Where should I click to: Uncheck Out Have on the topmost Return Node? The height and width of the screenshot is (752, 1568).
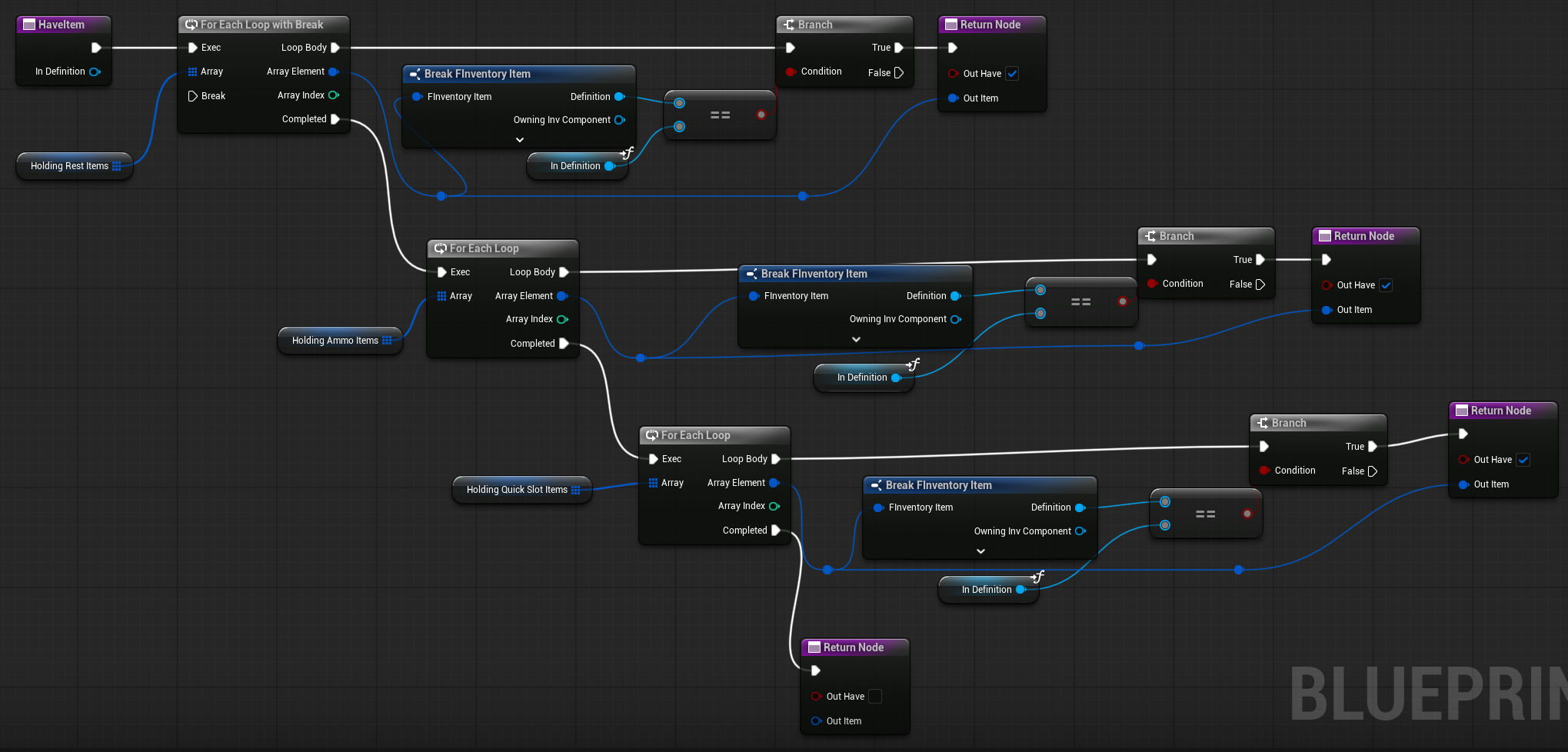pos(1012,74)
